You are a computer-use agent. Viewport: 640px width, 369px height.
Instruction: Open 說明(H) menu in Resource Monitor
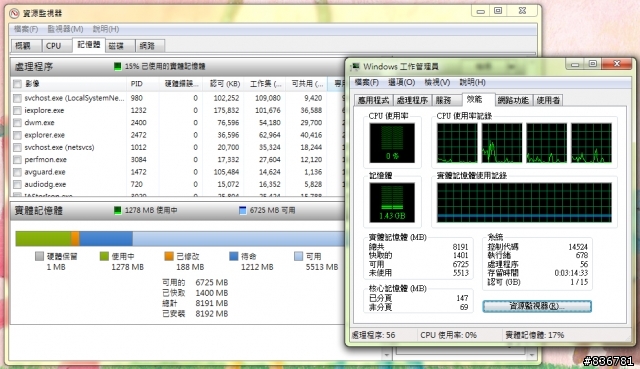(106, 29)
